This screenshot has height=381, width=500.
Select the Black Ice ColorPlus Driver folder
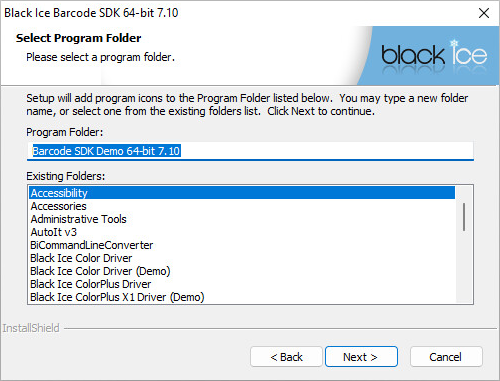pyautogui.click(x=242, y=284)
